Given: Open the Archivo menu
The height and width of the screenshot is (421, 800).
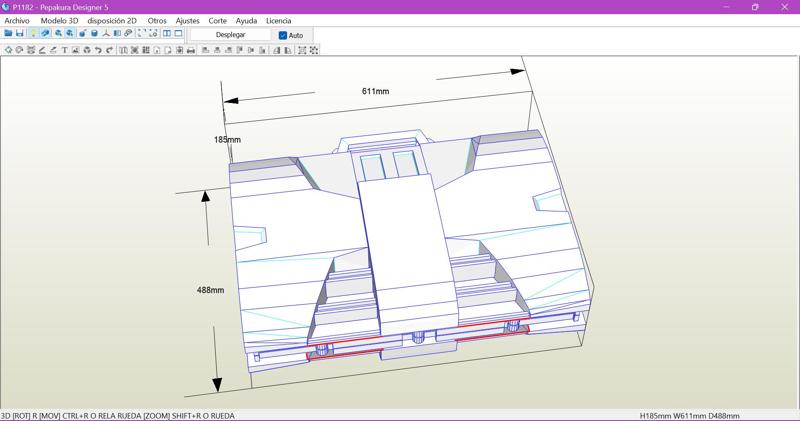Looking at the screenshot, I should [17, 20].
